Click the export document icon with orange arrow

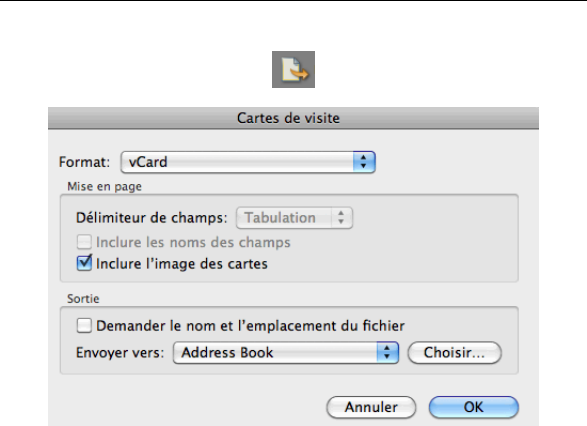point(293,70)
